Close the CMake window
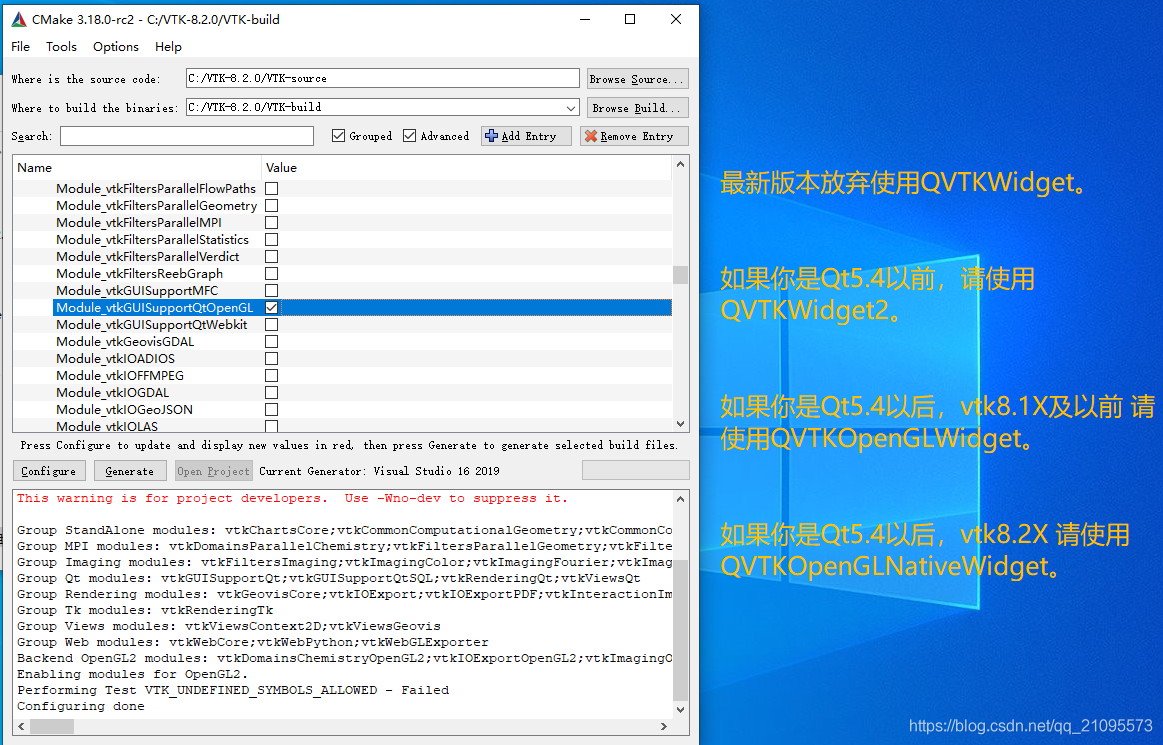The height and width of the screenshot is (745, 1163). point(676,19)
